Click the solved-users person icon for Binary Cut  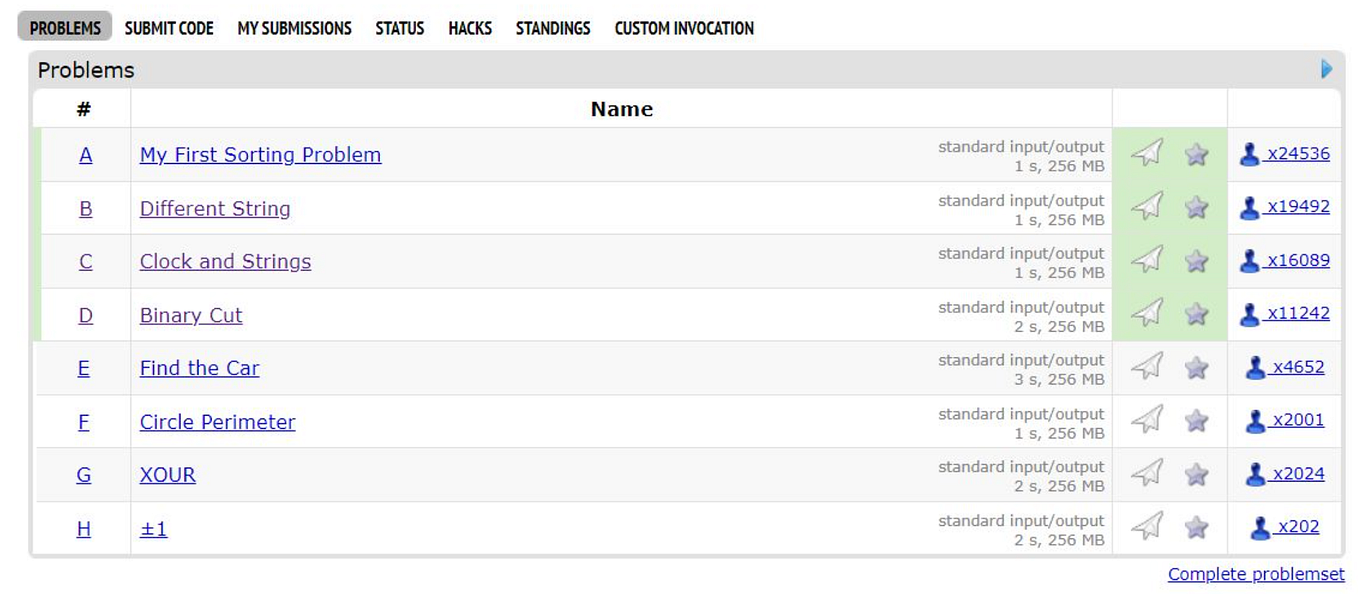point(1249,314)
